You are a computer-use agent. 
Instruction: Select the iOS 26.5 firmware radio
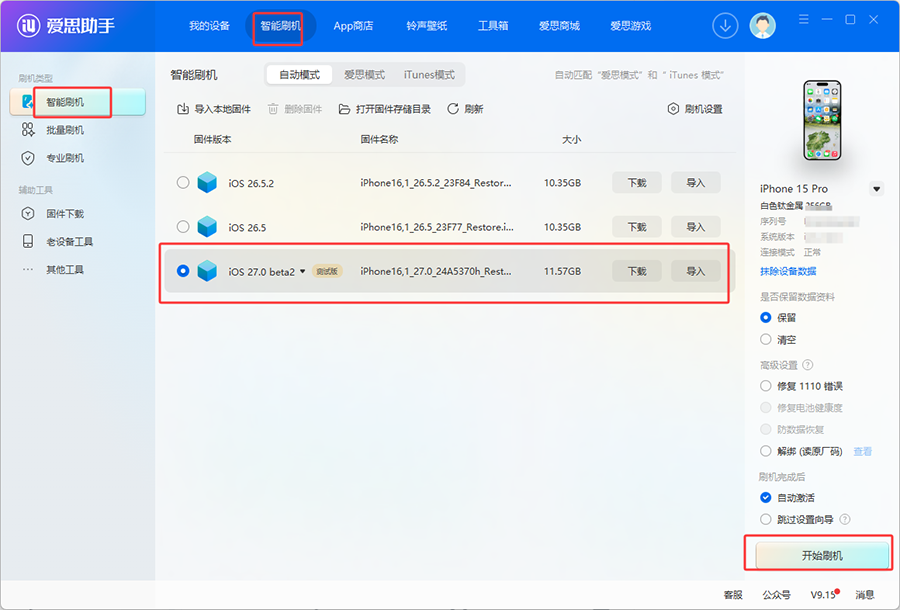point(183,227)
